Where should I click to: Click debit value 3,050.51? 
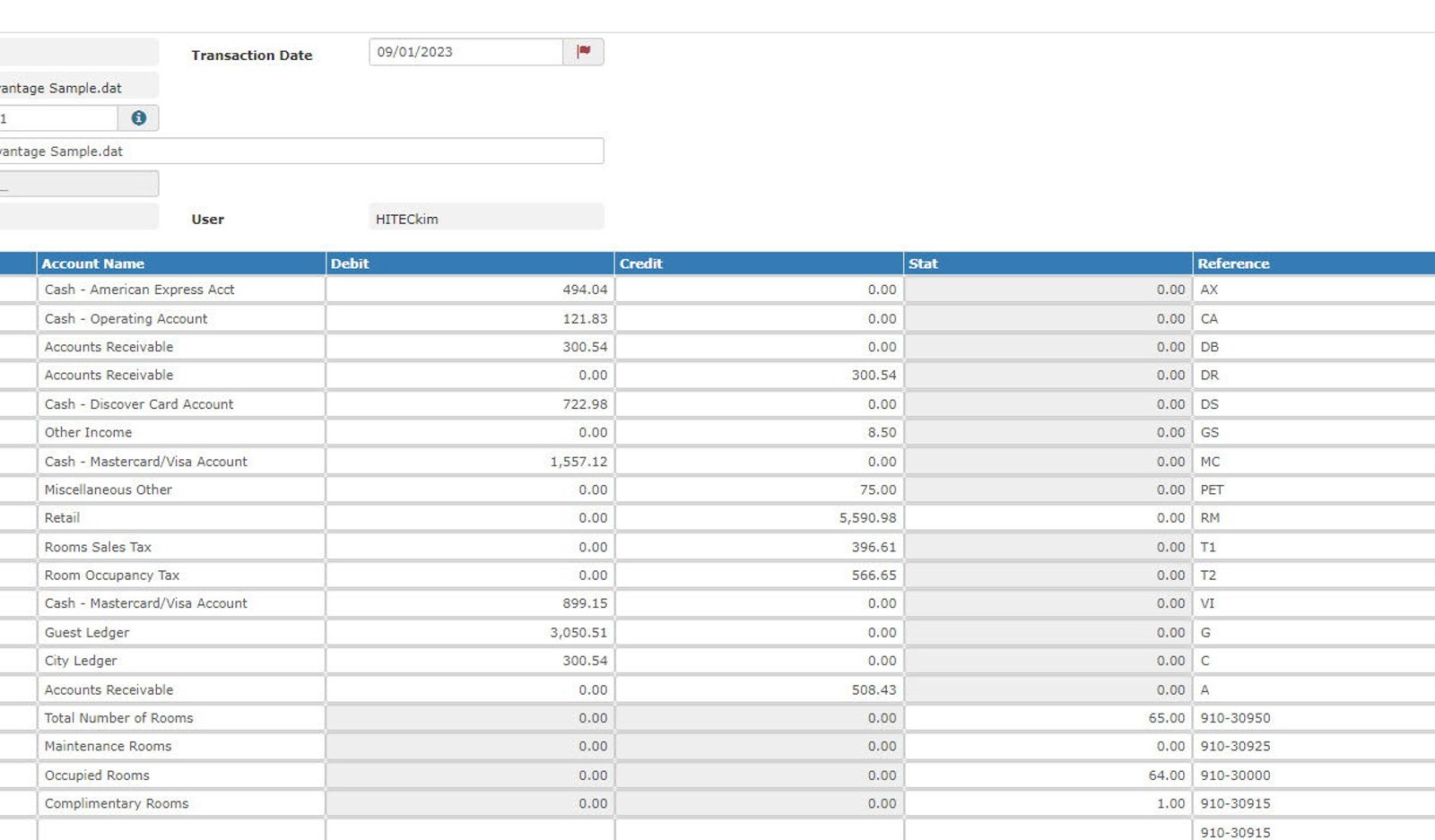pyautogui.click(x=470, y=632)
